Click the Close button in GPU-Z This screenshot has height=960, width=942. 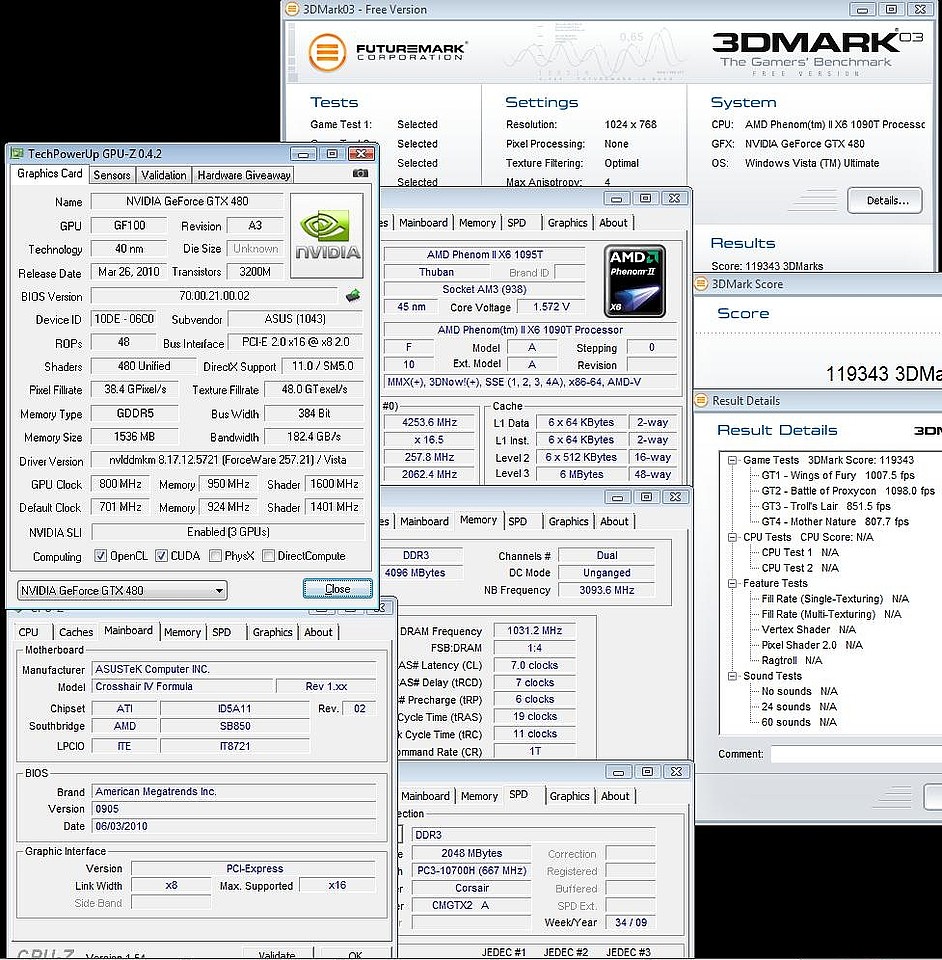[x=338, y=589]
